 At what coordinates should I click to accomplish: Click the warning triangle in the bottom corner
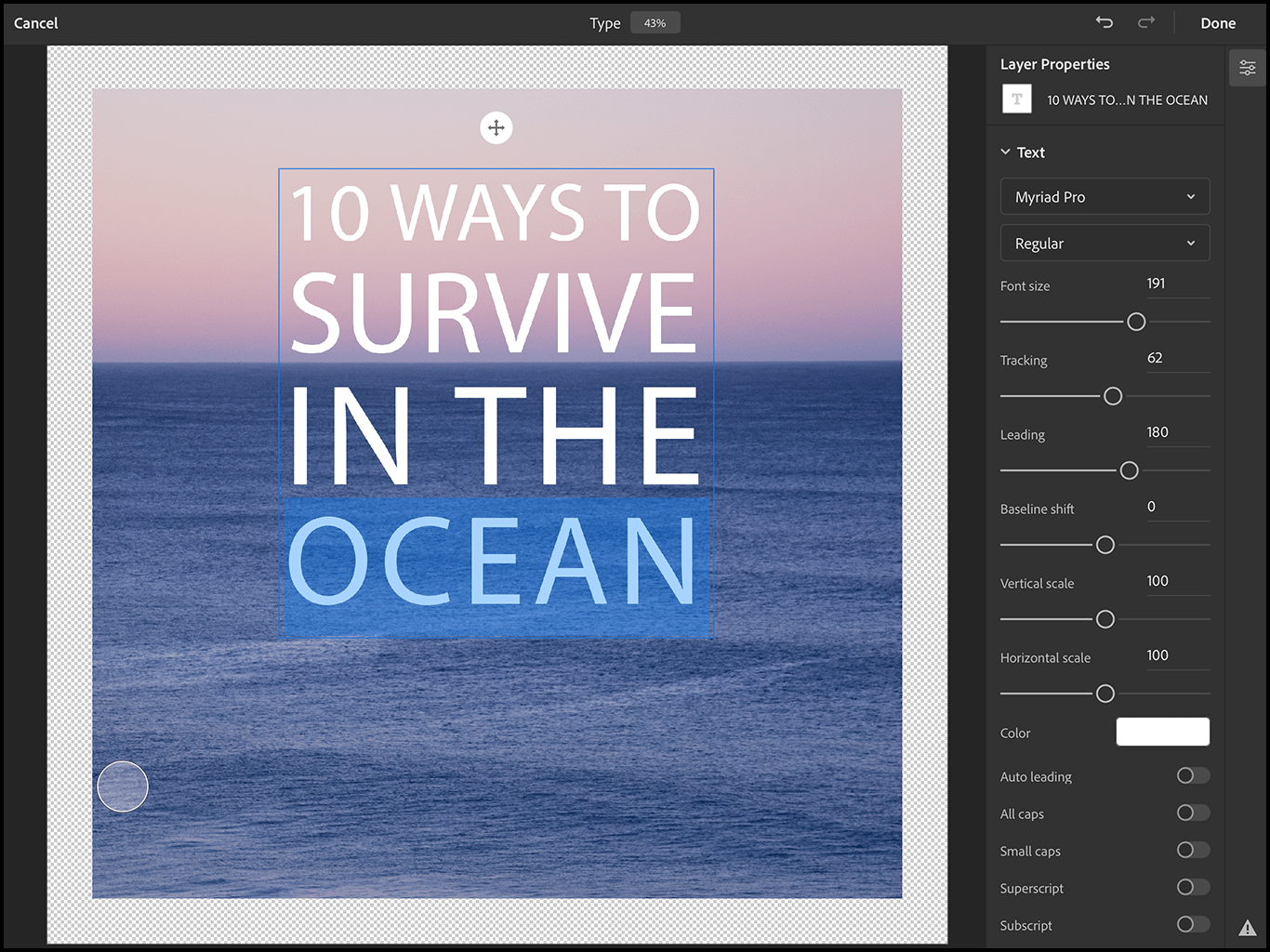(1248, 927)
